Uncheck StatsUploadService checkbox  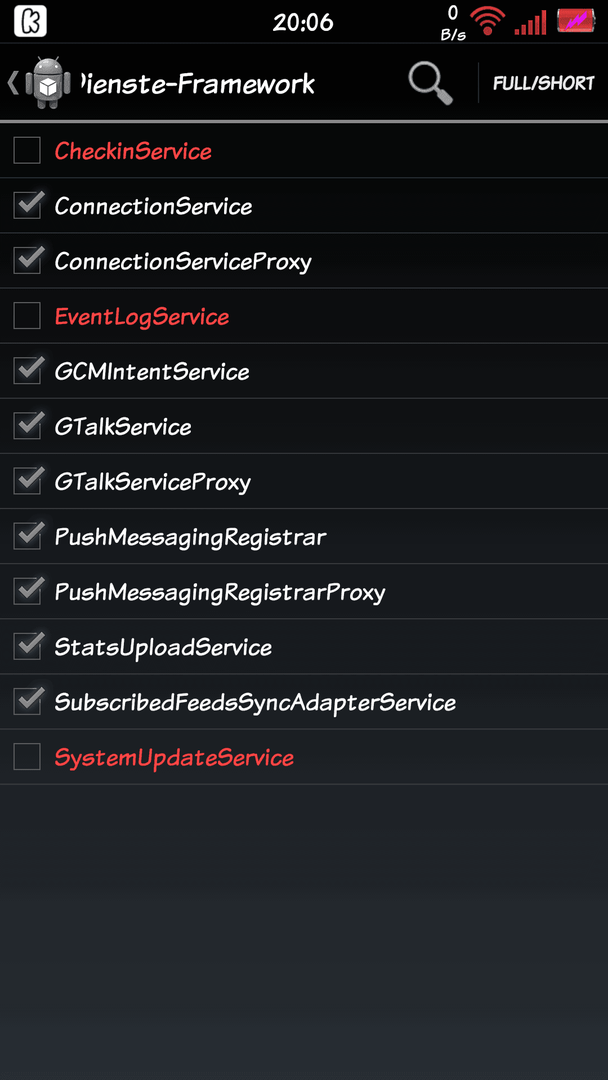[28, 646]
